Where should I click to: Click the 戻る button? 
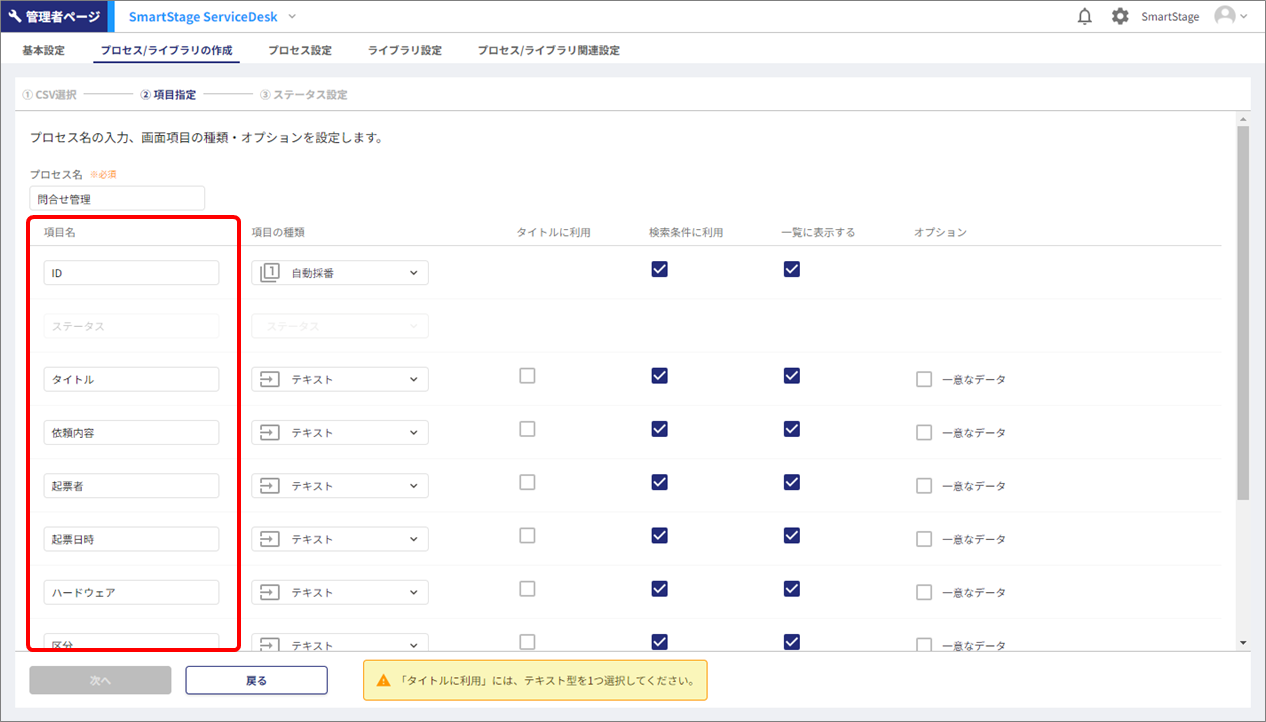click(x=256, y=680)
